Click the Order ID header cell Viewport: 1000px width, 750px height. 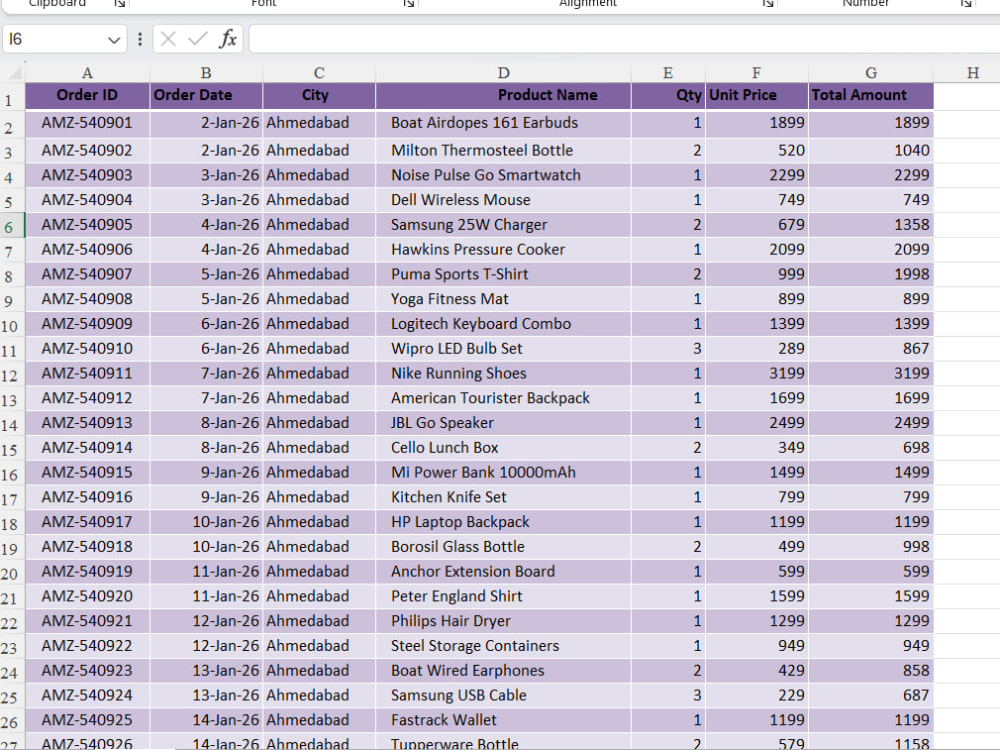[87, 96]
